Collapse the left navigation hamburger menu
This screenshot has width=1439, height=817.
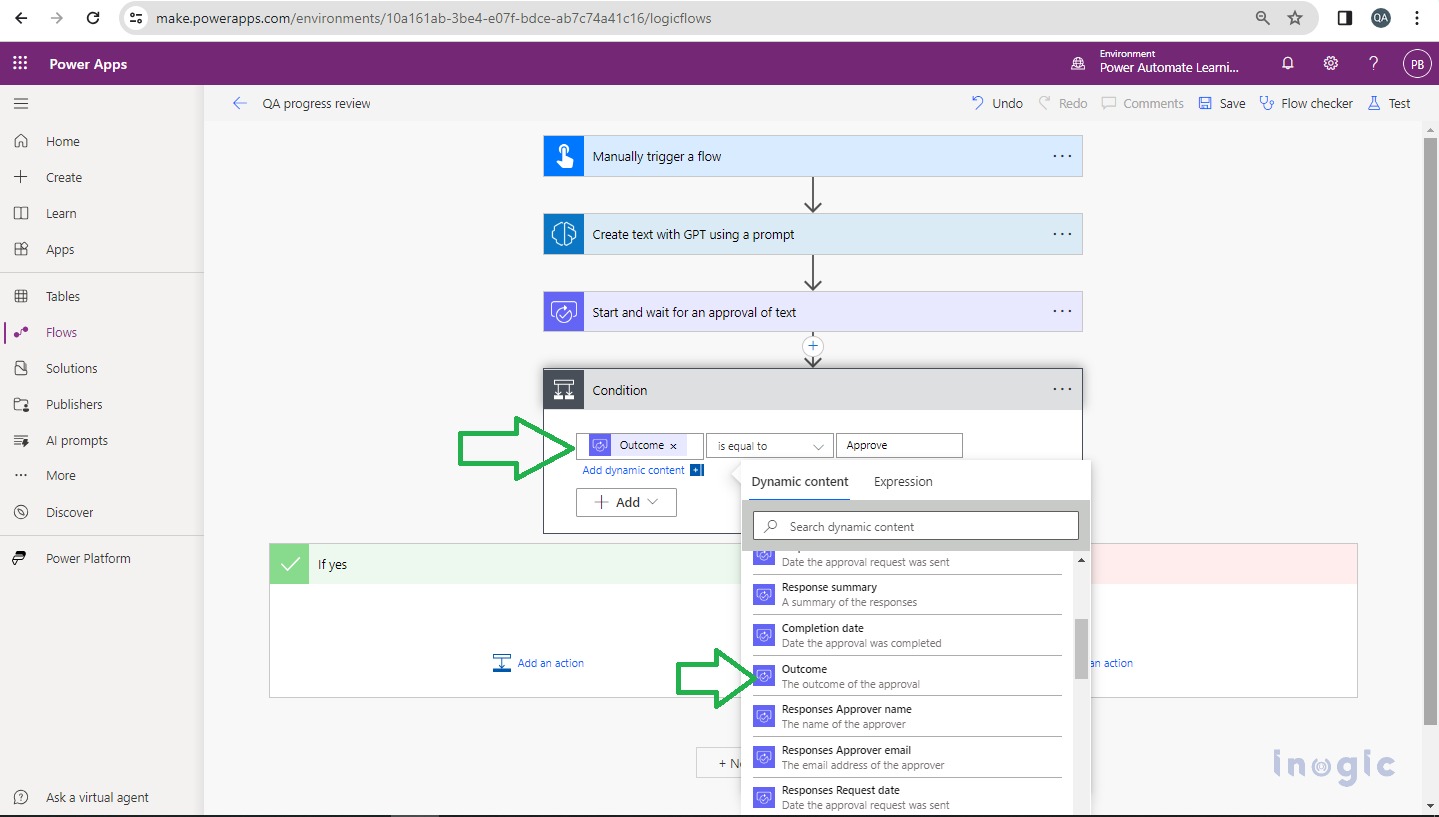[21, 103]
